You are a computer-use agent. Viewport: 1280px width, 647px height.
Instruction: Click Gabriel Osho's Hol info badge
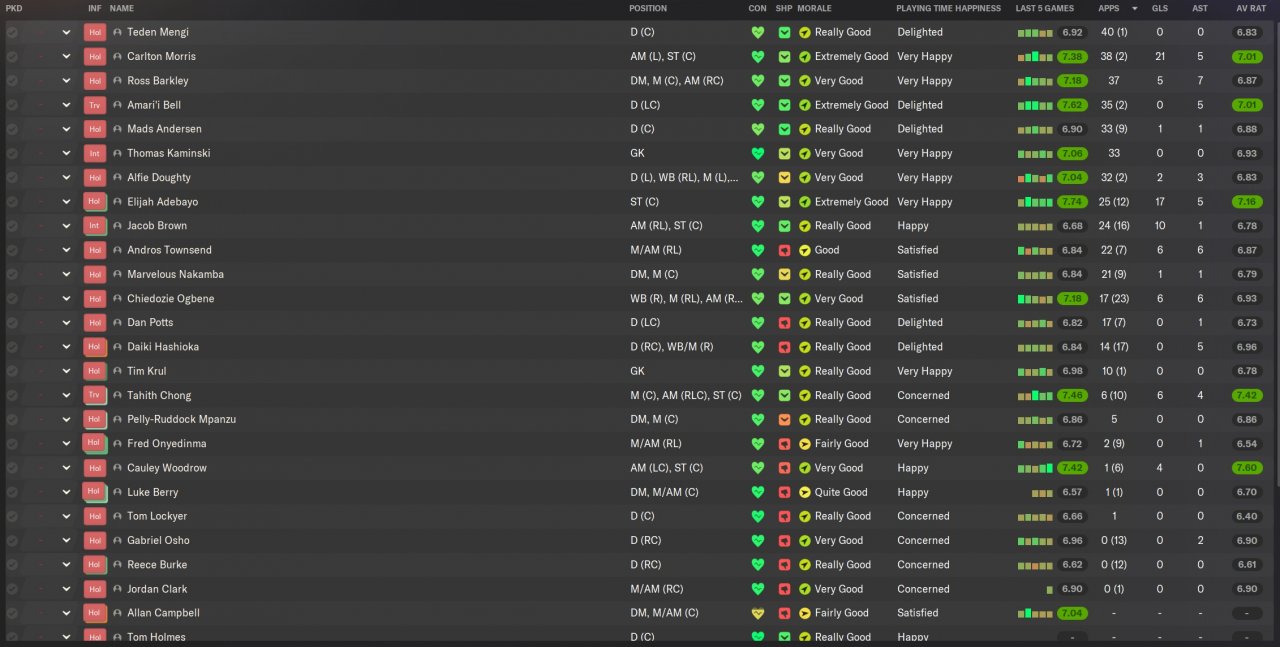95,540
